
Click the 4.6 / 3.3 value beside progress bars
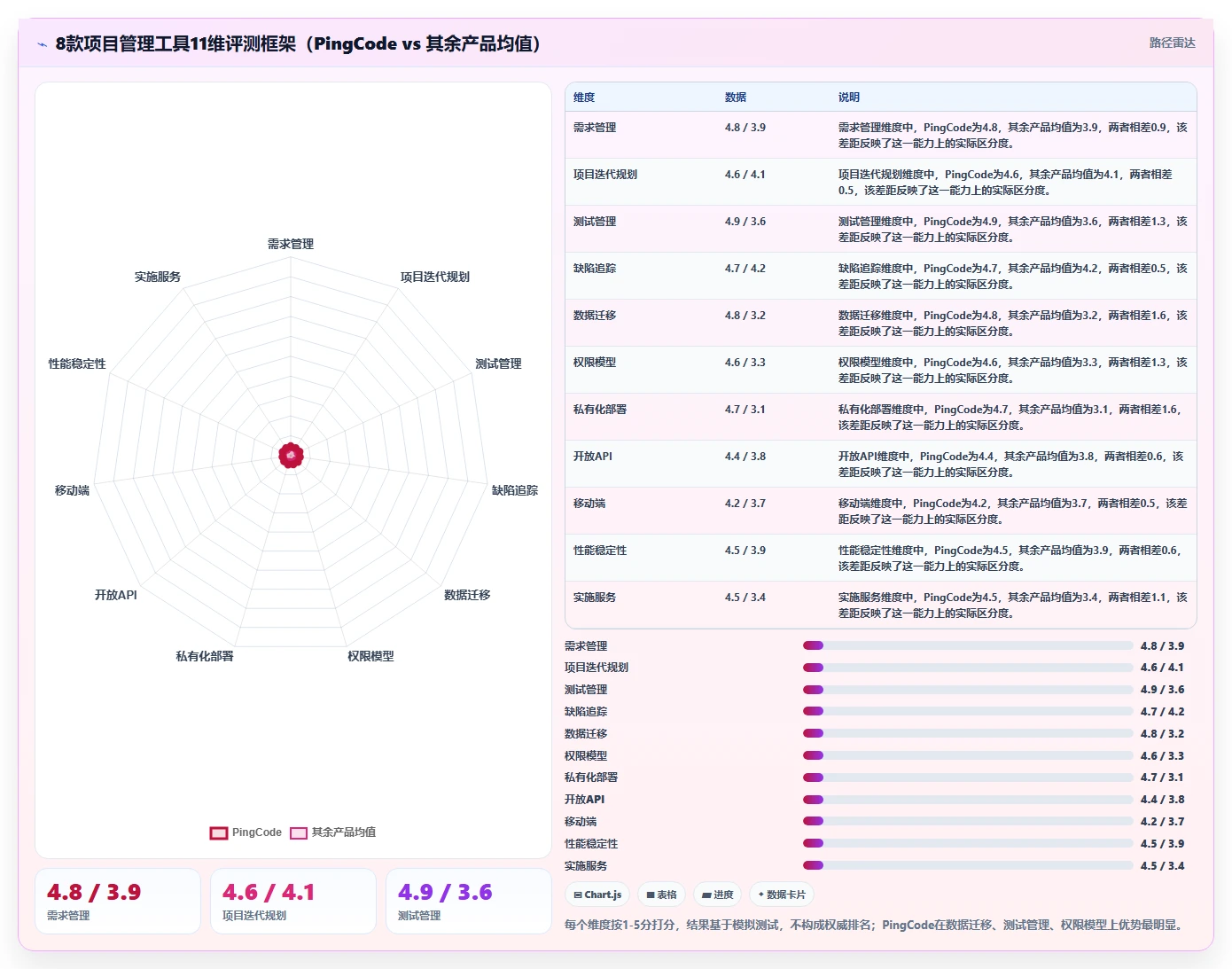tap(1162, 756)
